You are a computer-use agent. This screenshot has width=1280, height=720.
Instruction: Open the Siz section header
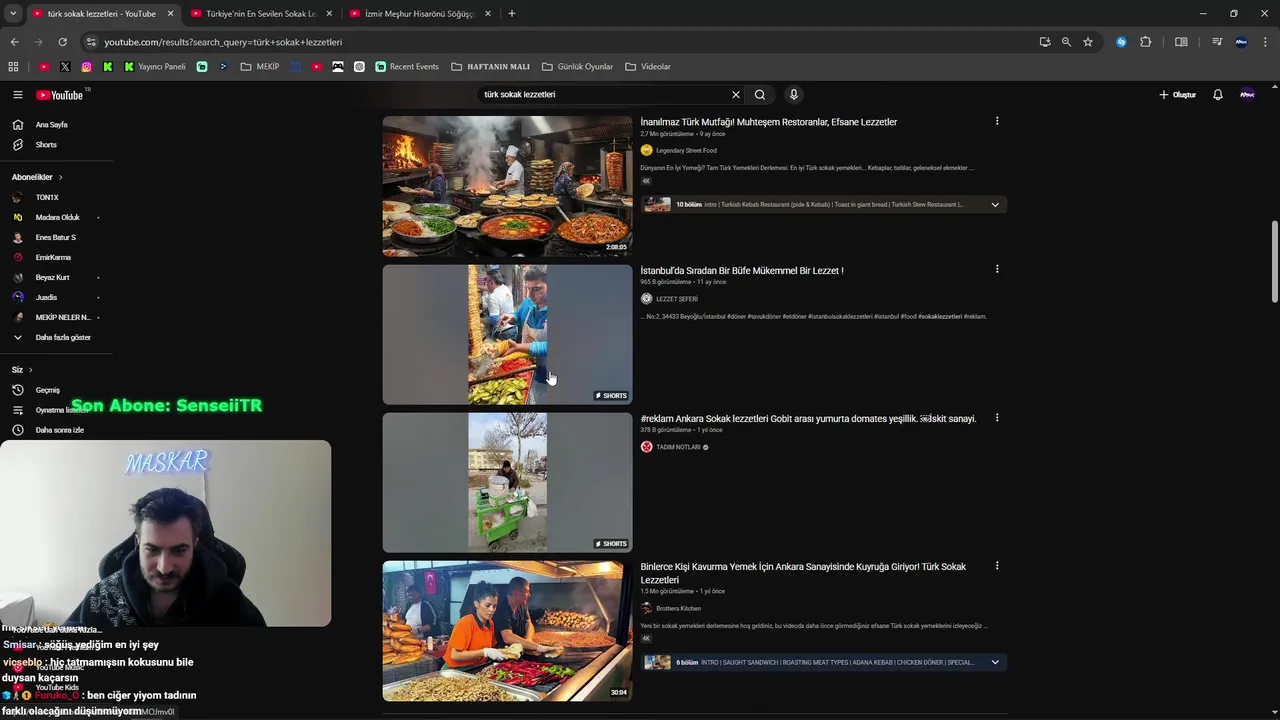[x=22, y=370]
